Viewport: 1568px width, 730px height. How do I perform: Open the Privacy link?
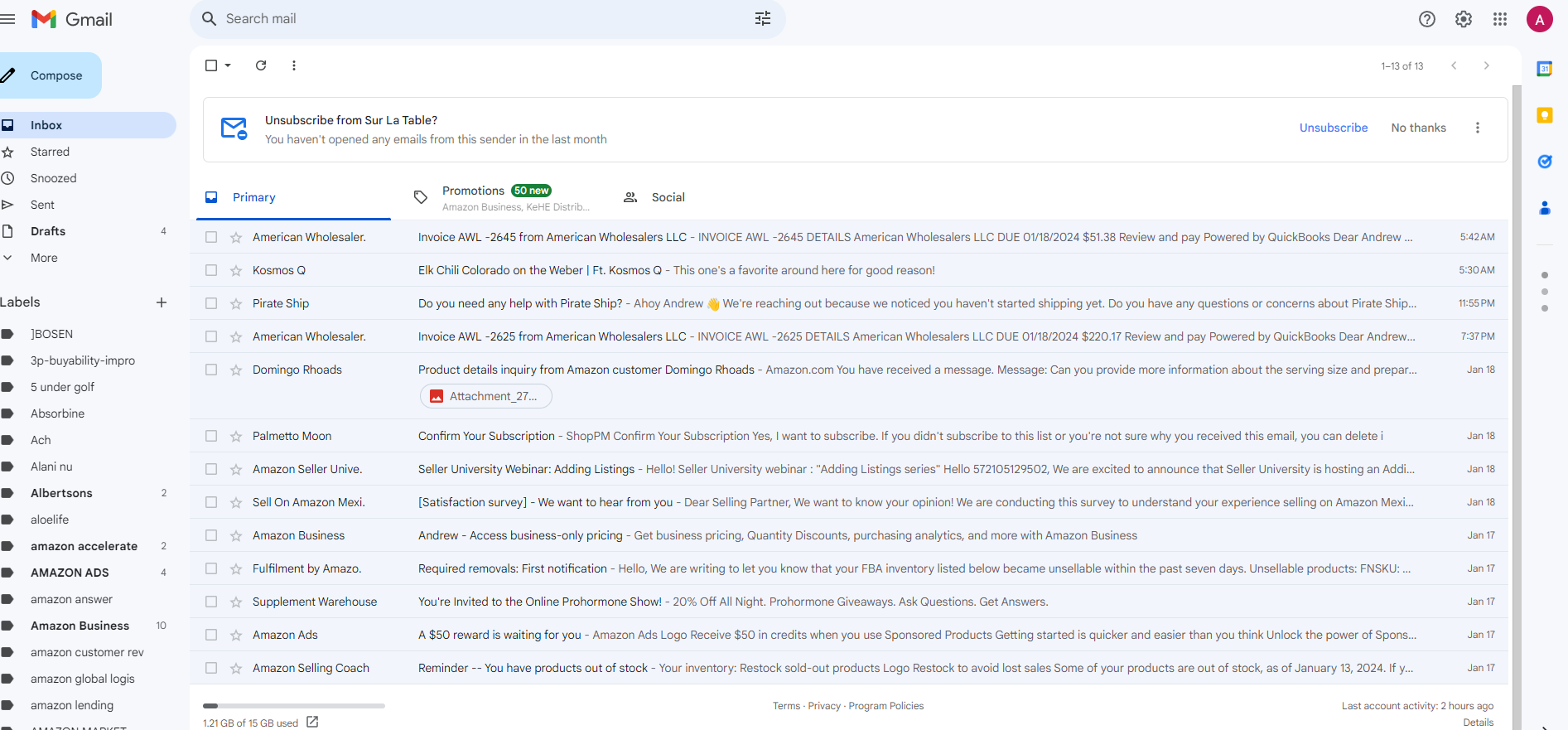(x=824, y=706)
